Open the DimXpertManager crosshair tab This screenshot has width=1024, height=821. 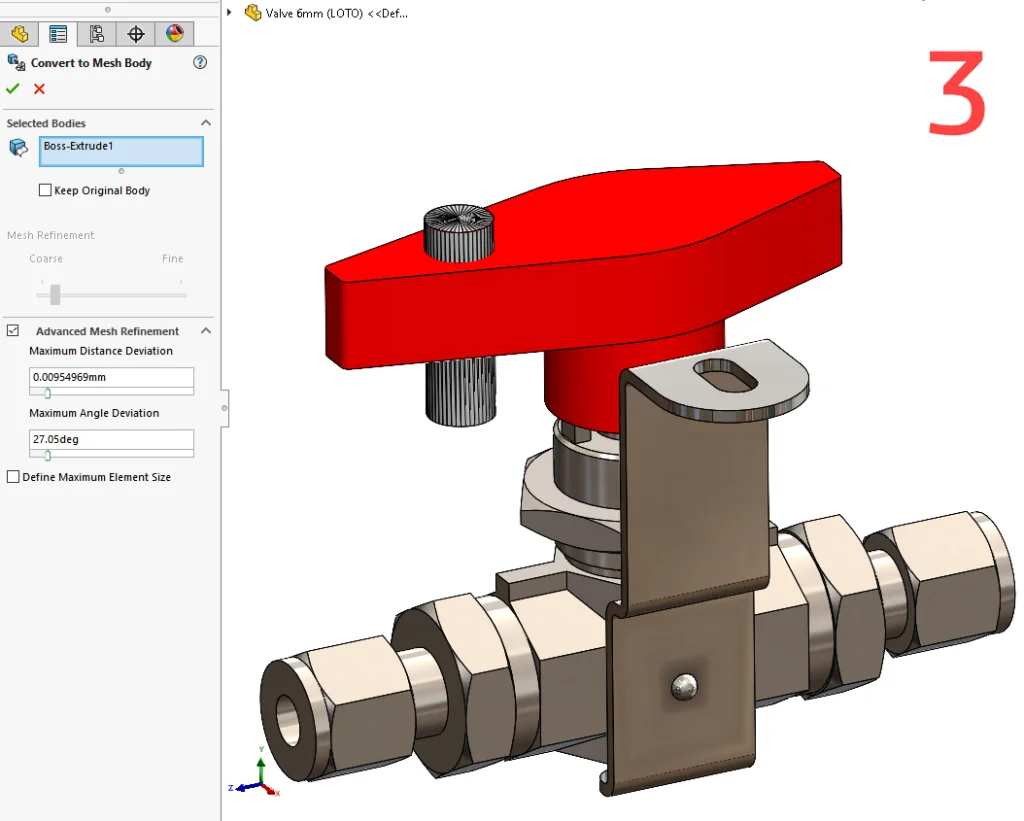coord(135,34)
